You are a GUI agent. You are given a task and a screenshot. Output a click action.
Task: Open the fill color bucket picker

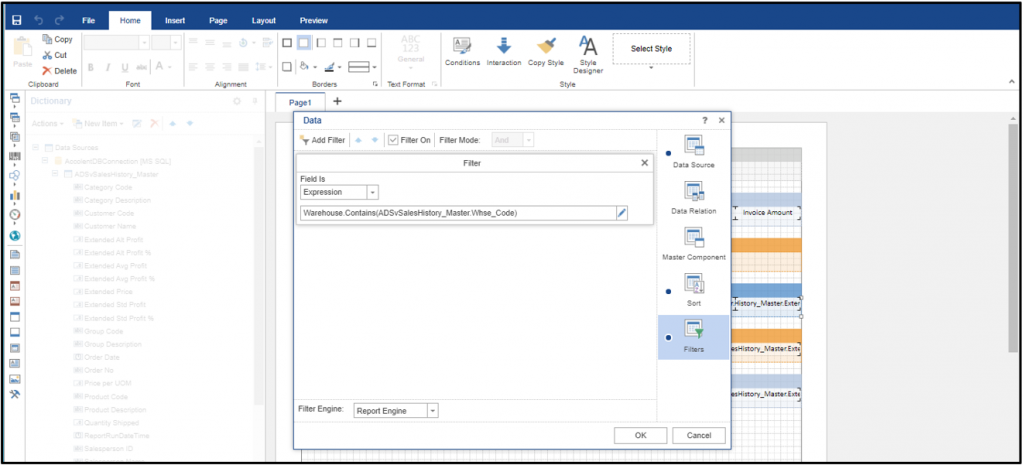click(307, 67)
